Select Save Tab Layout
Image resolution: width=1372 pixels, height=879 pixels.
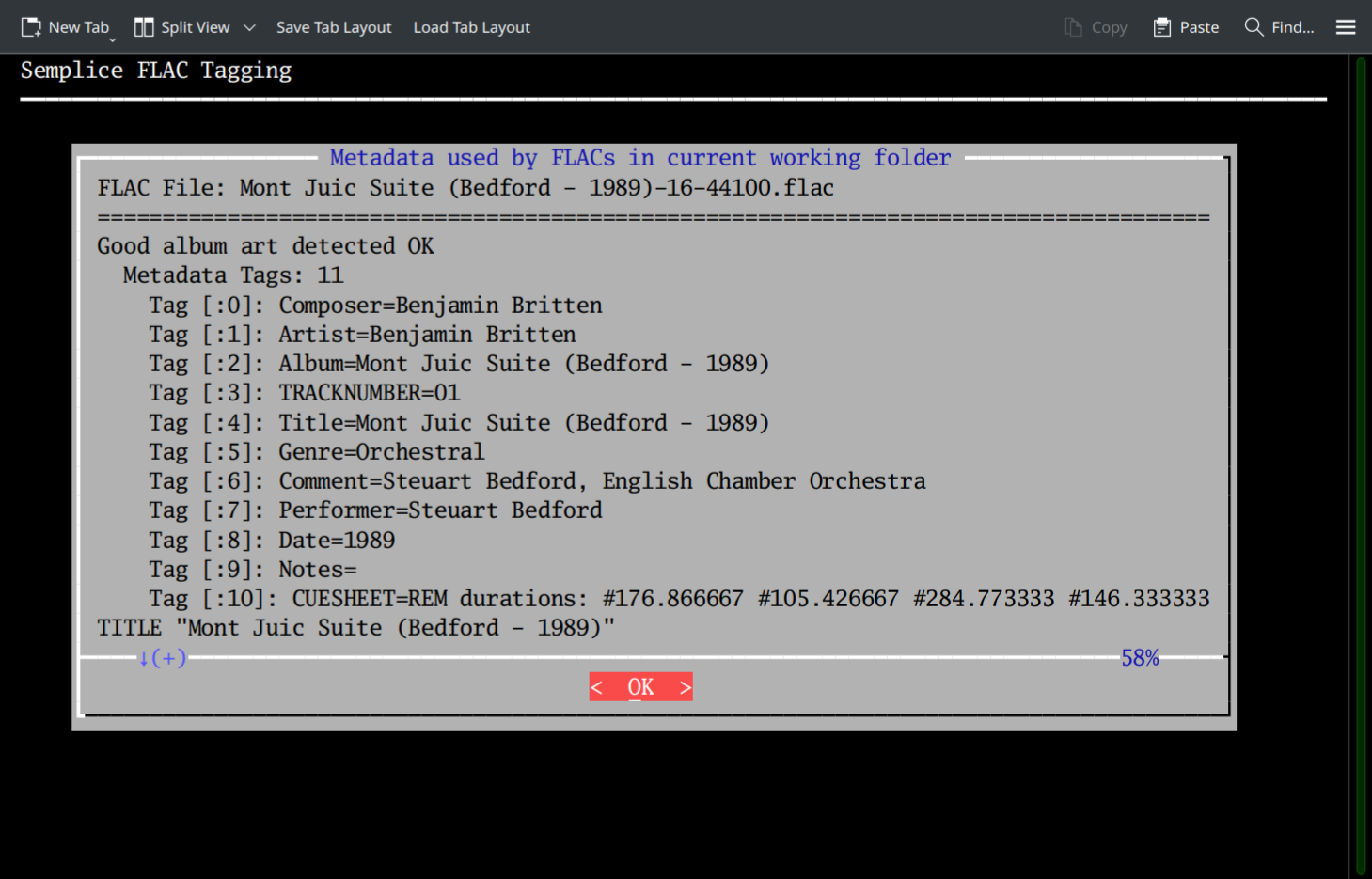pos(334,27)
